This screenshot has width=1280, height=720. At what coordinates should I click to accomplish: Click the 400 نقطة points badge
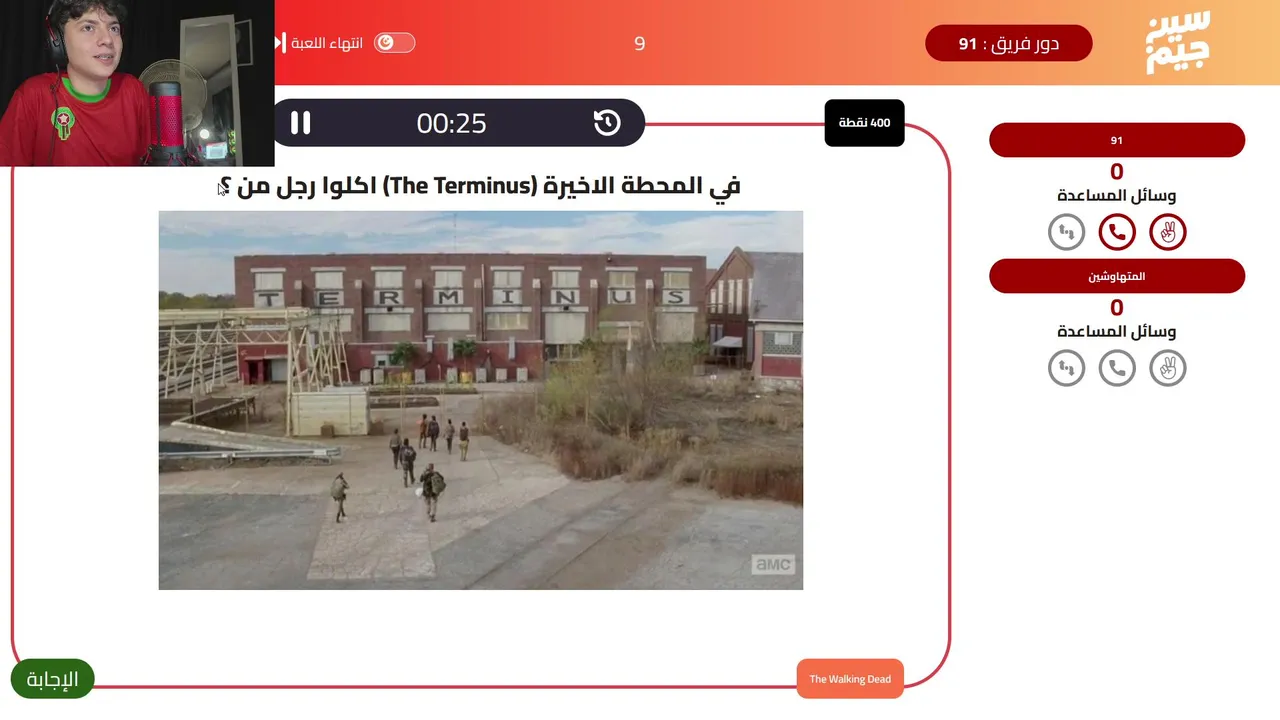[x=864, y=123]
